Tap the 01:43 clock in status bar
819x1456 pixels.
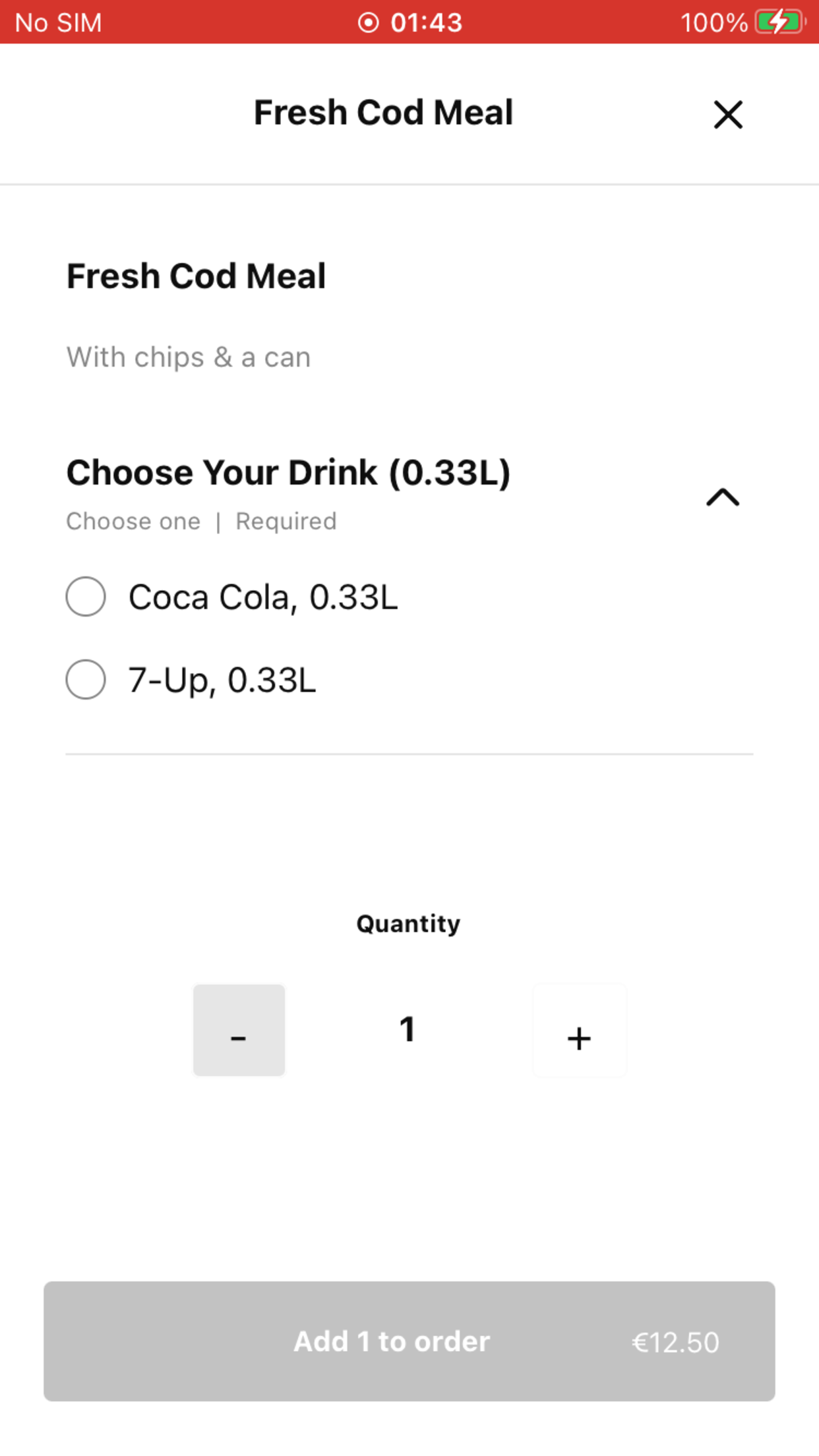[x=427, y=22]
